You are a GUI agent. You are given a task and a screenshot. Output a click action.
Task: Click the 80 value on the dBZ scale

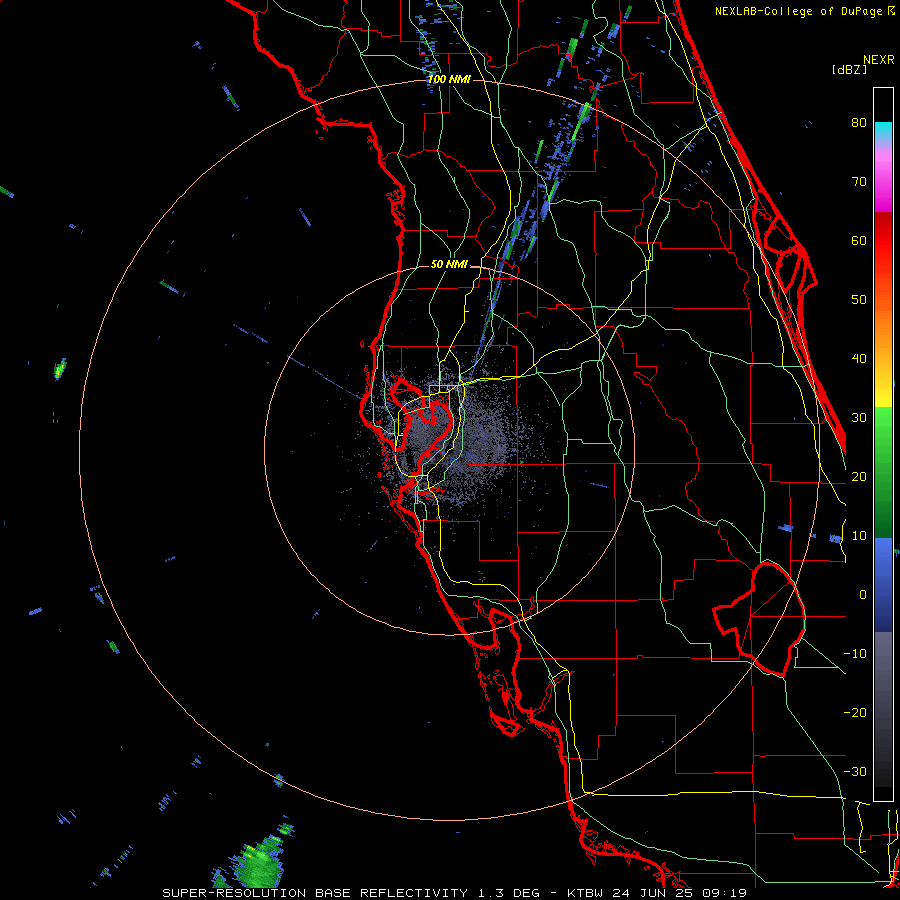pos(859,123)
